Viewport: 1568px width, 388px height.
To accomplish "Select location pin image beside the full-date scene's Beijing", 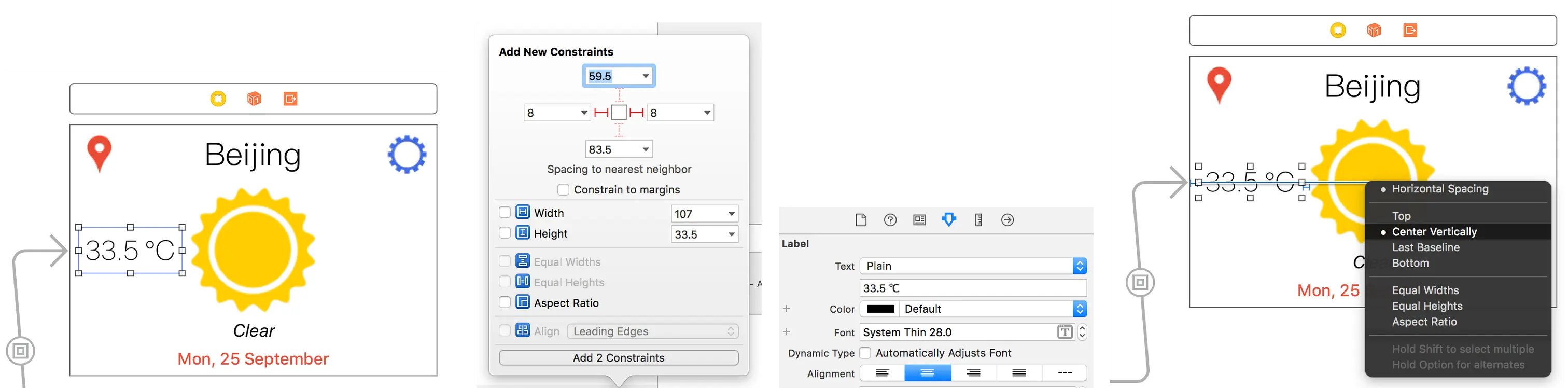I will click(99, 154).
